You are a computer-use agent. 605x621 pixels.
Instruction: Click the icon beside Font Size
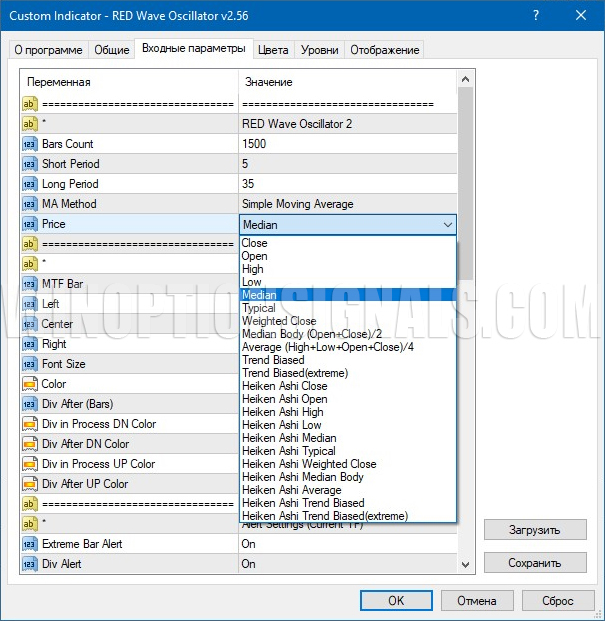pyautogui.click(x=29, y=364)
